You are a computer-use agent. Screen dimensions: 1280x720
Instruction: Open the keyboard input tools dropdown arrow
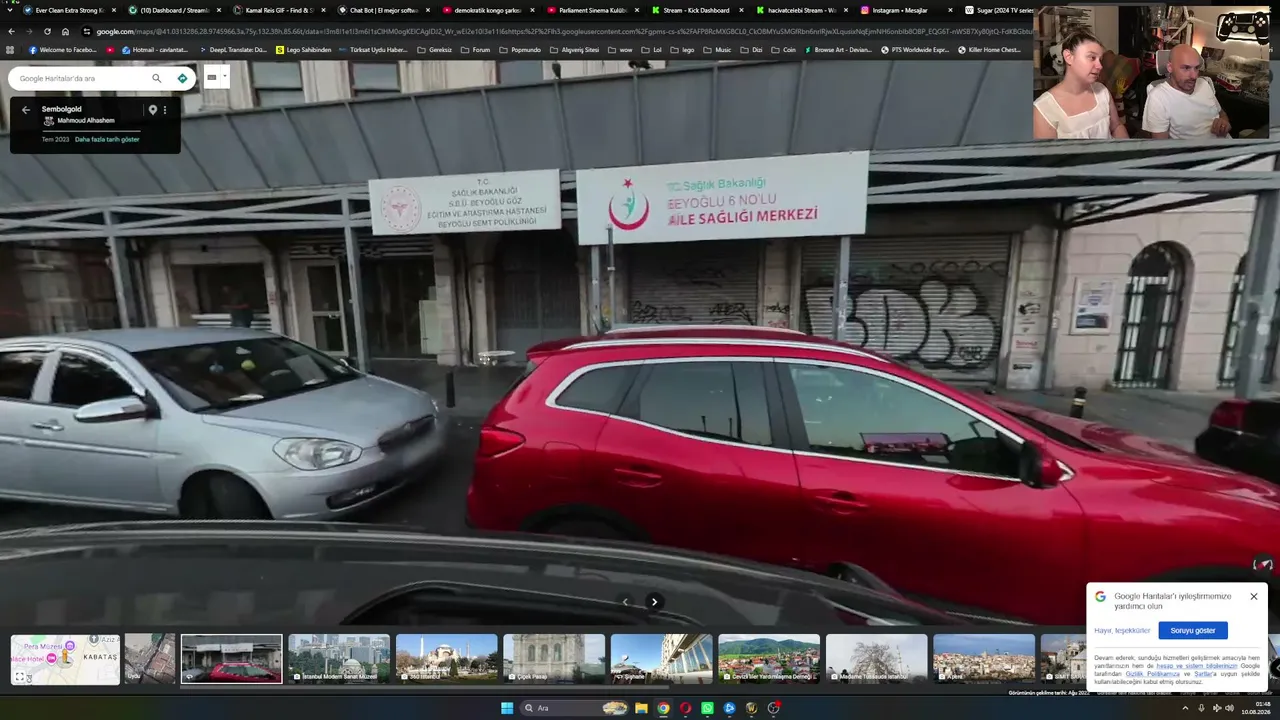(x=224, y=76)
